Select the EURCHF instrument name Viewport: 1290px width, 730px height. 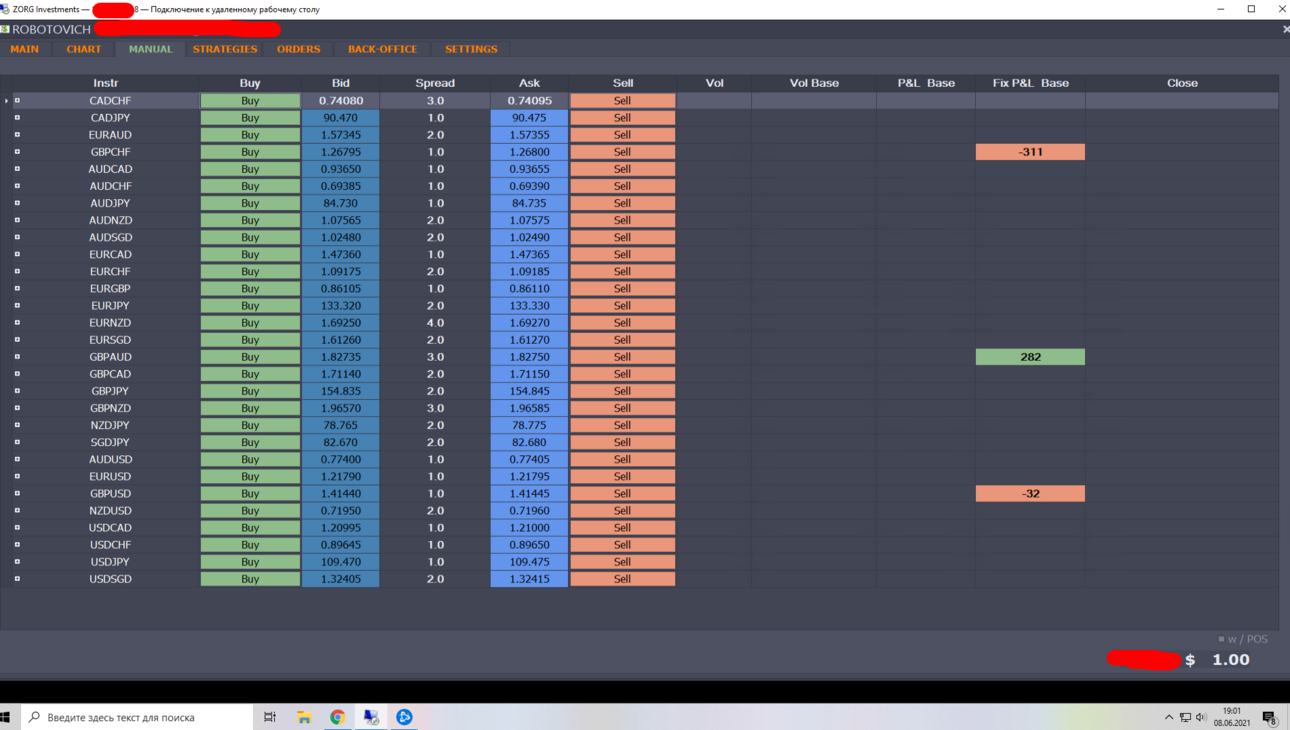(110, 271)
